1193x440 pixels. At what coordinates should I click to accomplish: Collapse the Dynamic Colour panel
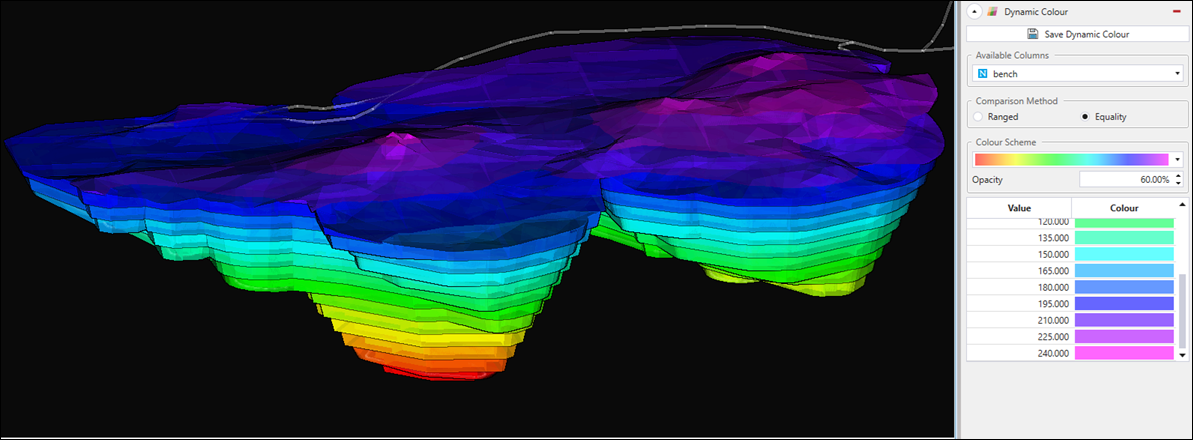point(975,12)
